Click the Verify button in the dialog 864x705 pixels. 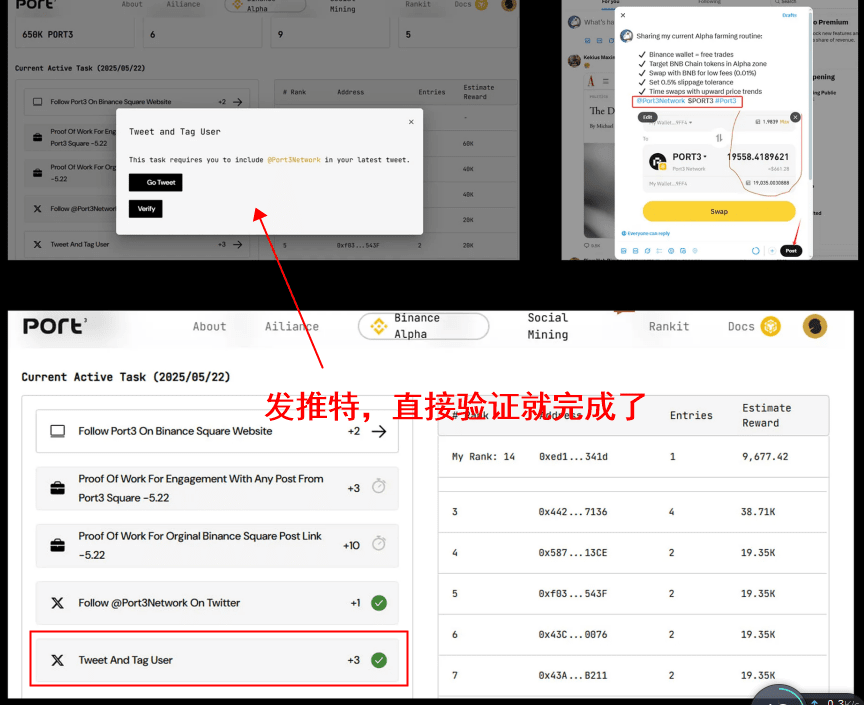145,209
